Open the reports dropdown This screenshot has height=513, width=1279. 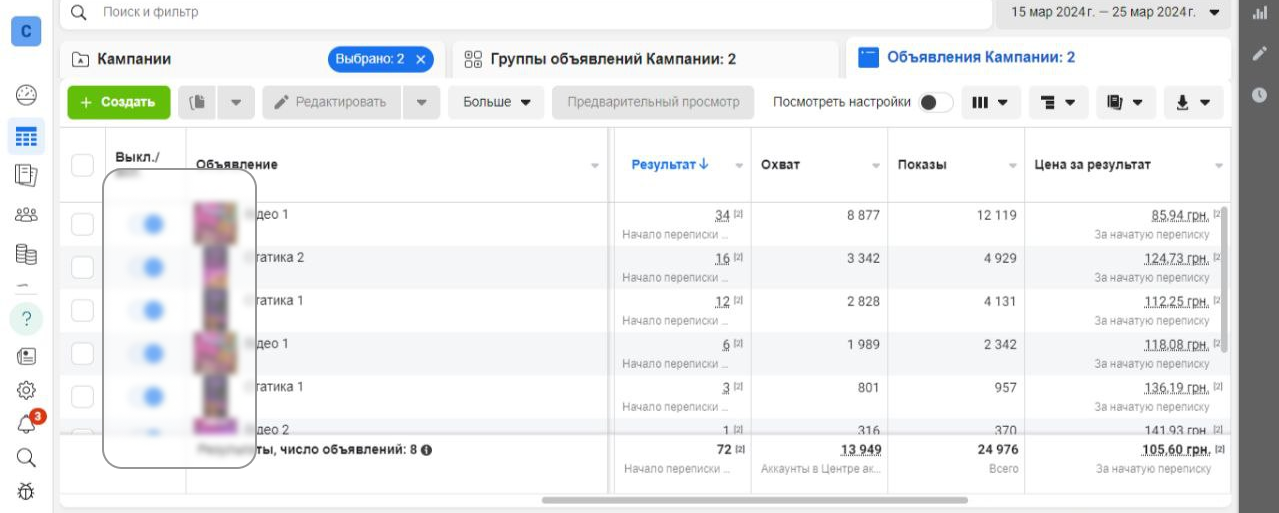tap(1126, 102)
